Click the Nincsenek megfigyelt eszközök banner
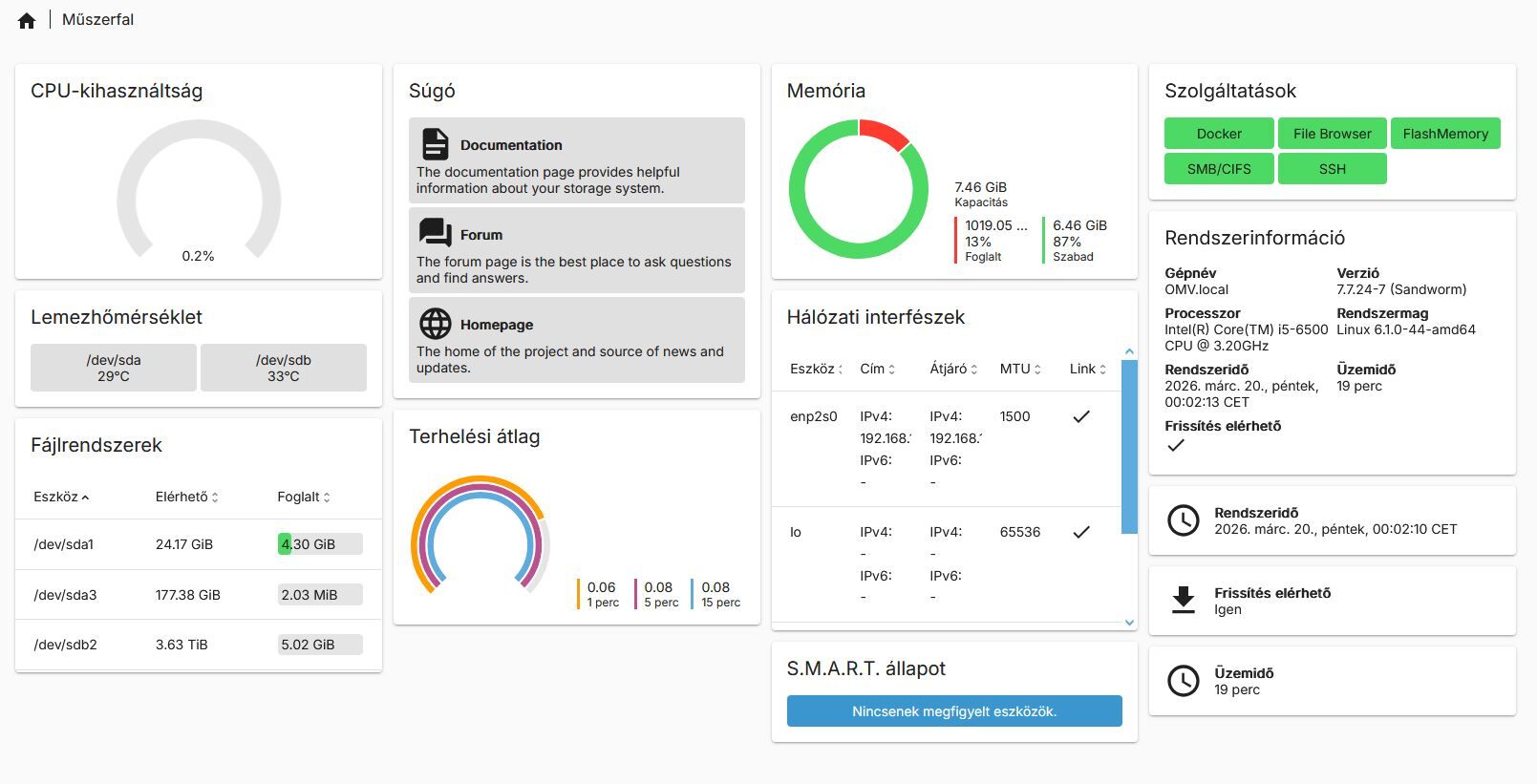1537x784 pixels. [x=954, y=711]
